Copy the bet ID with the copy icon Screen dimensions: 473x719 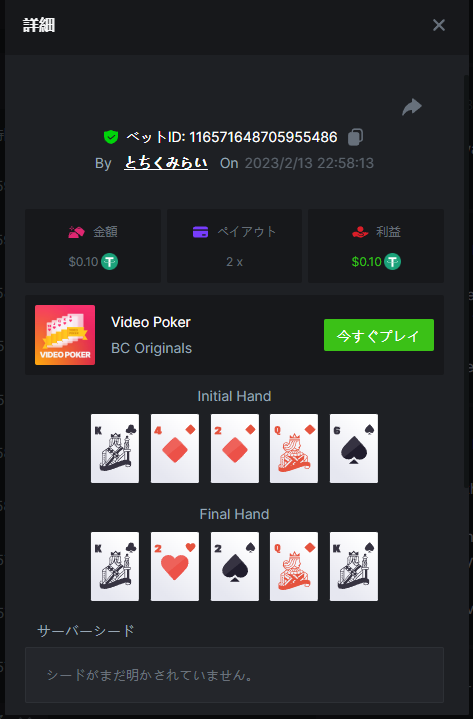coord(355,137)
